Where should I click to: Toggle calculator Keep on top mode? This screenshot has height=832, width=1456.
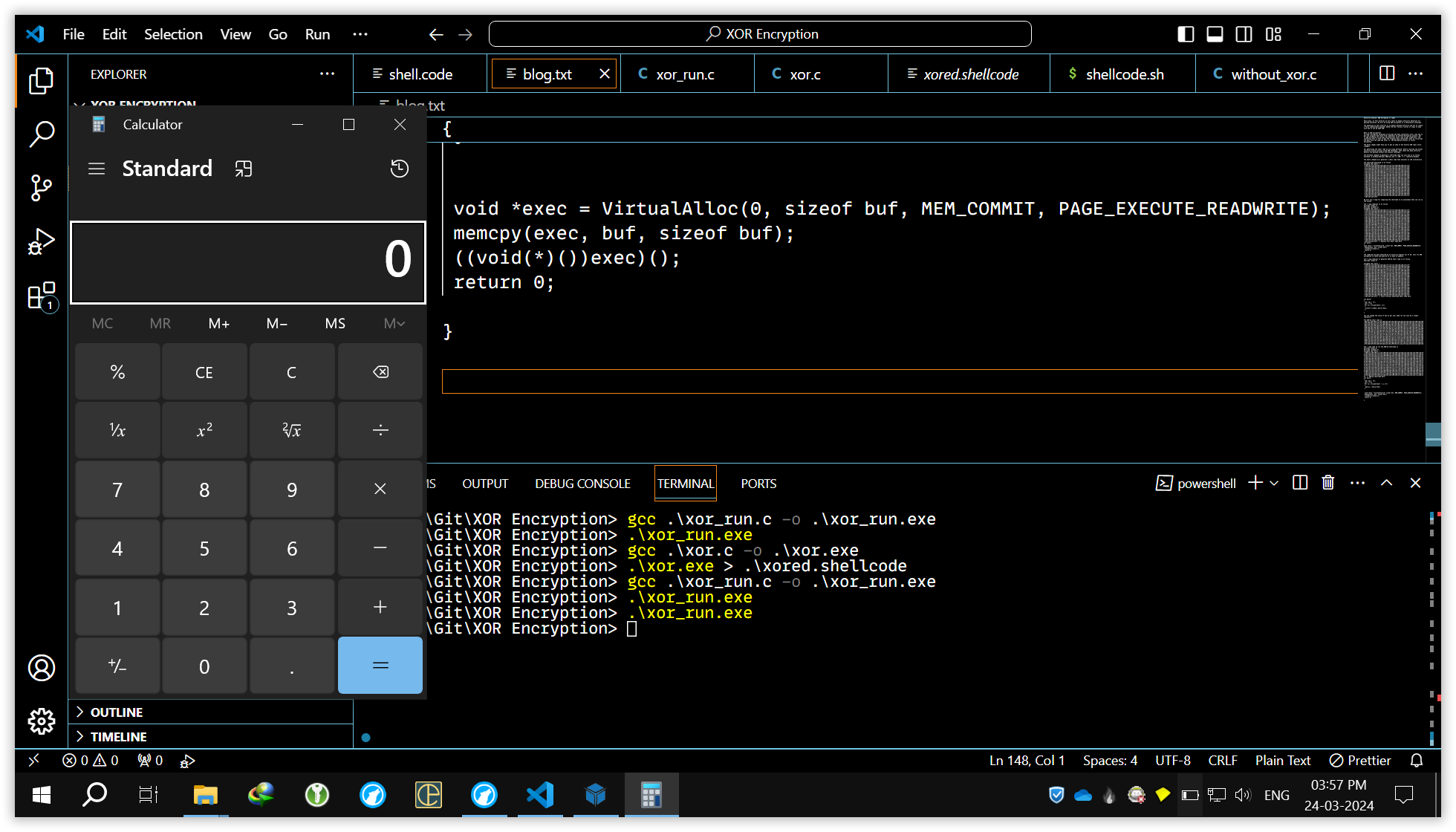point(244,169)
